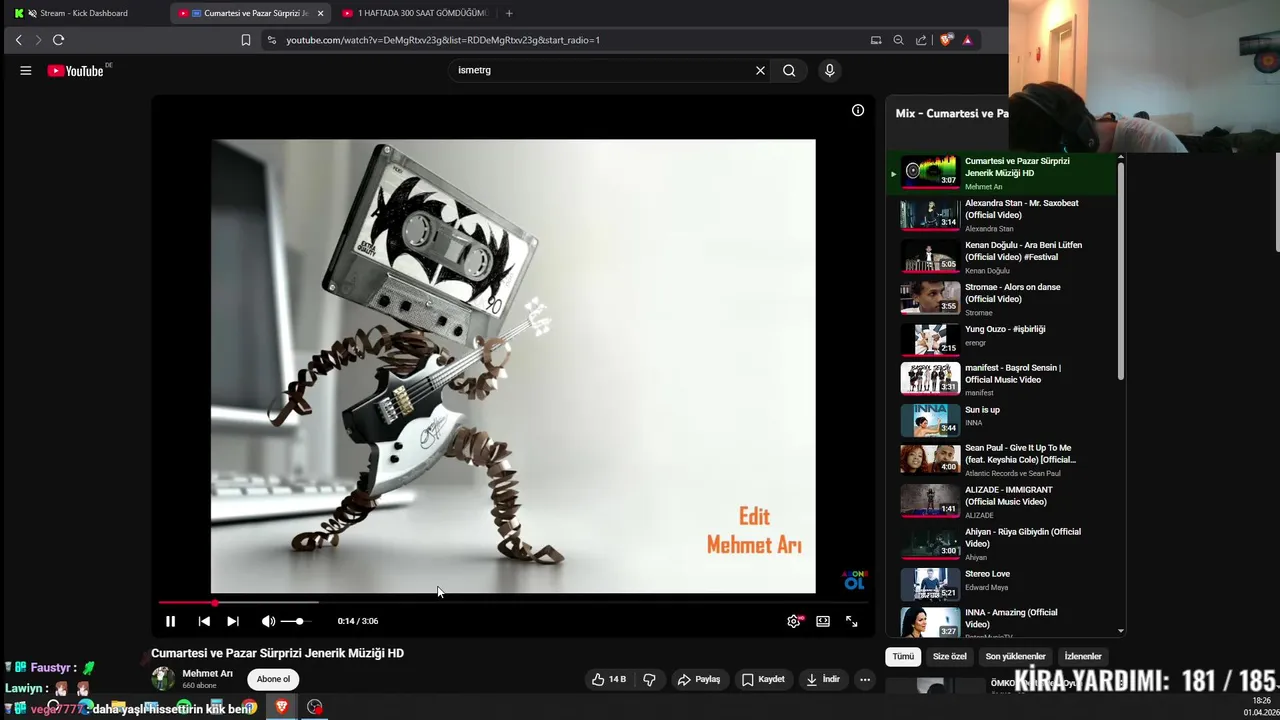Select Son yüklenenler filter chip
1280x720 pixels.
click(x=1015, y=656)
